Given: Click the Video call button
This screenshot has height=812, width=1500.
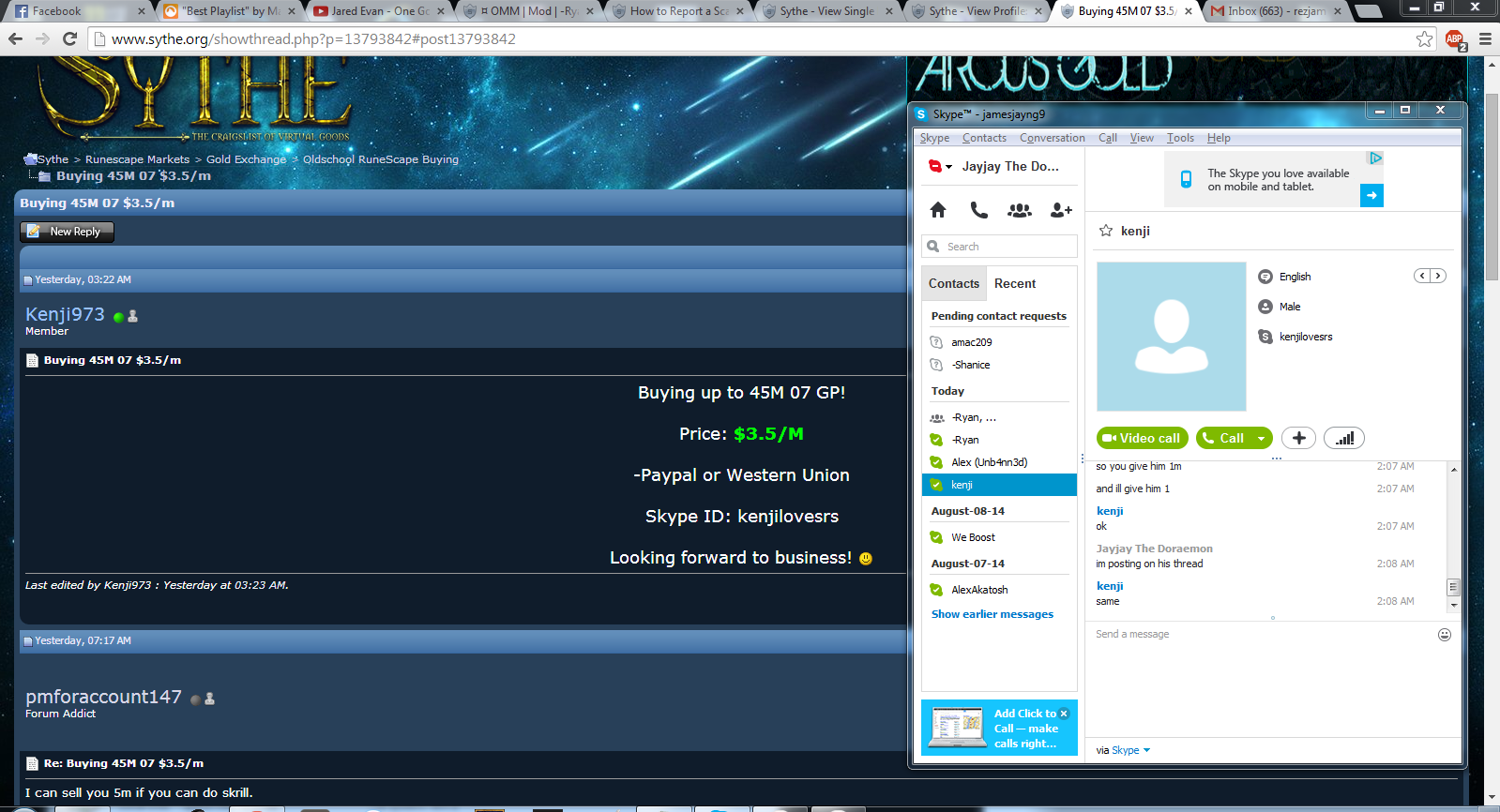Looking at the screenshot, I should 1142,438.
